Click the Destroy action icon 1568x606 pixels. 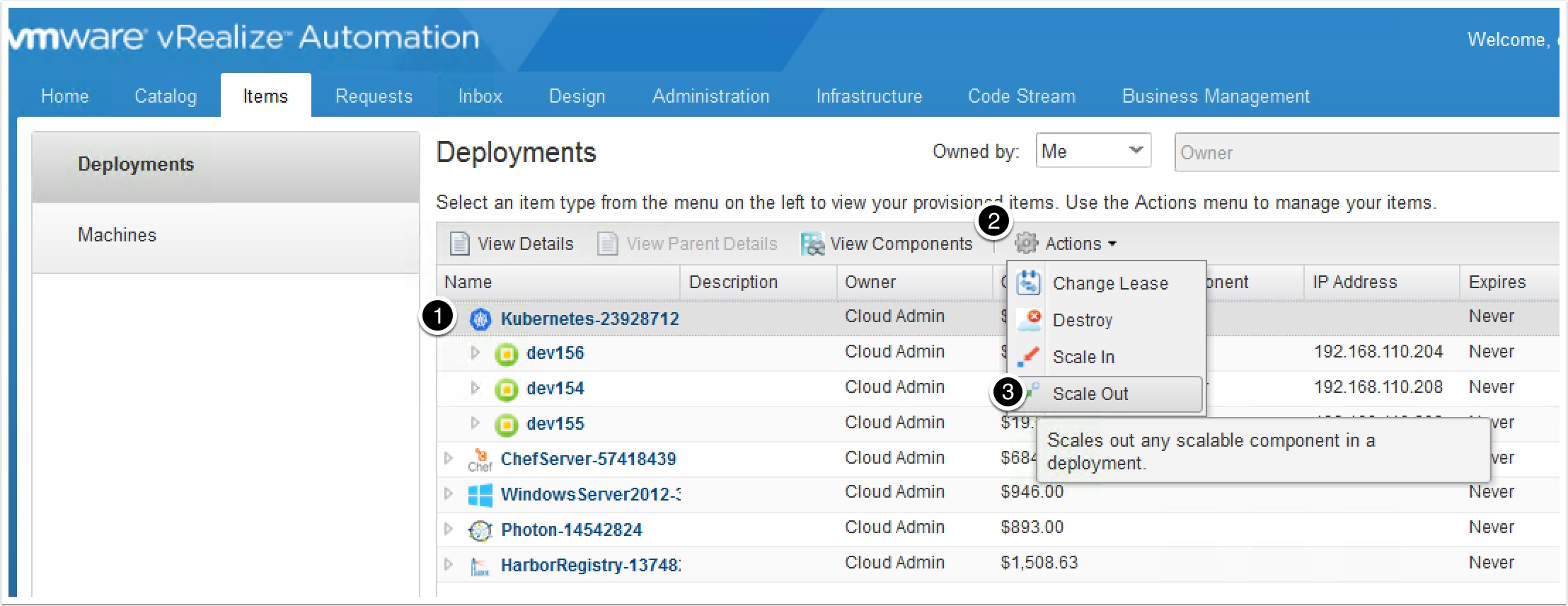click(1029, 320)
